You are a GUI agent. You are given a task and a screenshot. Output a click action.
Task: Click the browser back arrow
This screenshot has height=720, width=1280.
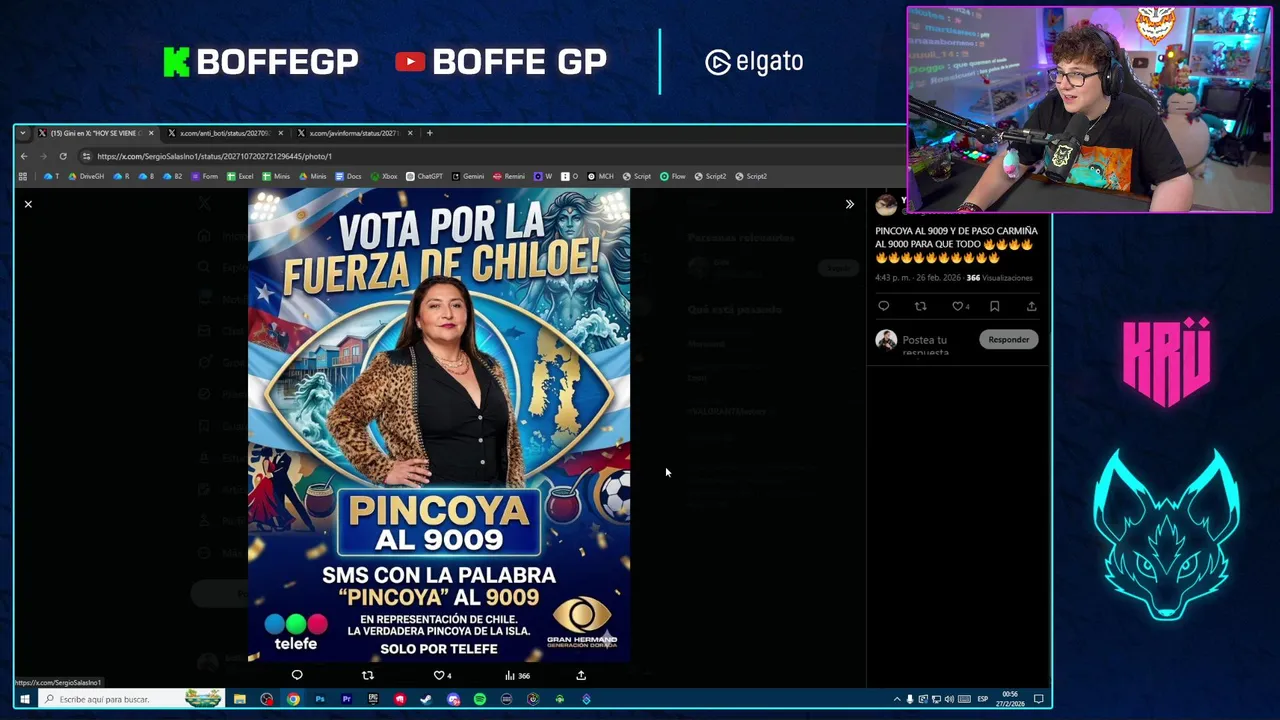click(x=24, y=156)
